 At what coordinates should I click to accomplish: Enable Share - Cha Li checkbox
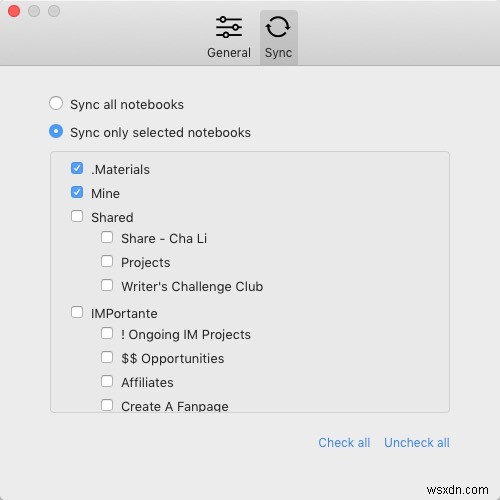point(107,237)
